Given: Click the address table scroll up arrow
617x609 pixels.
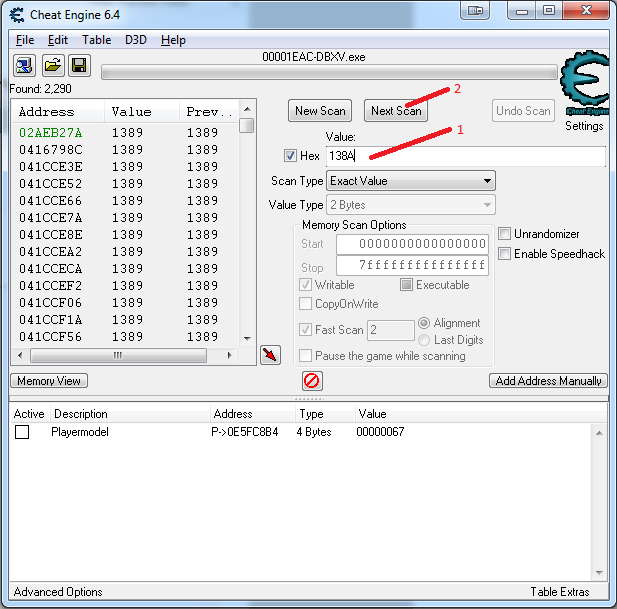Looking at the screenshot, I should 599,433.
